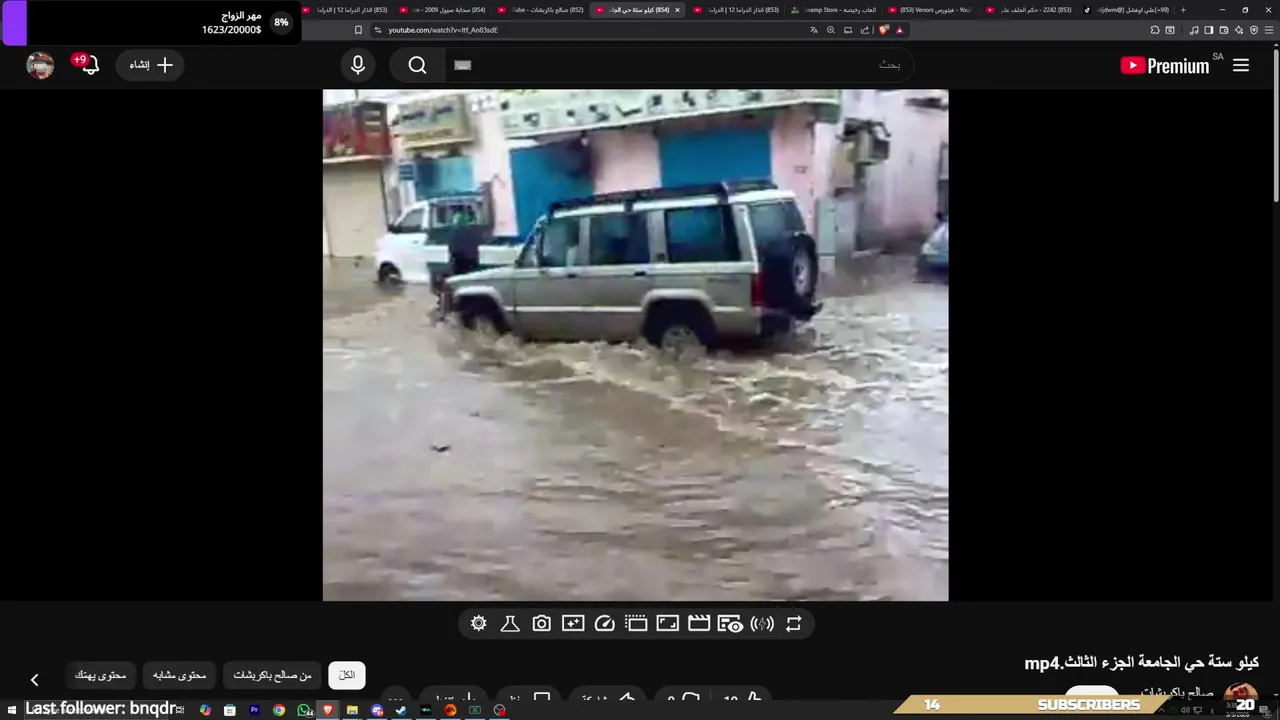
Task: Open Google Chrome from the taskbar
Action: [279, 710]
